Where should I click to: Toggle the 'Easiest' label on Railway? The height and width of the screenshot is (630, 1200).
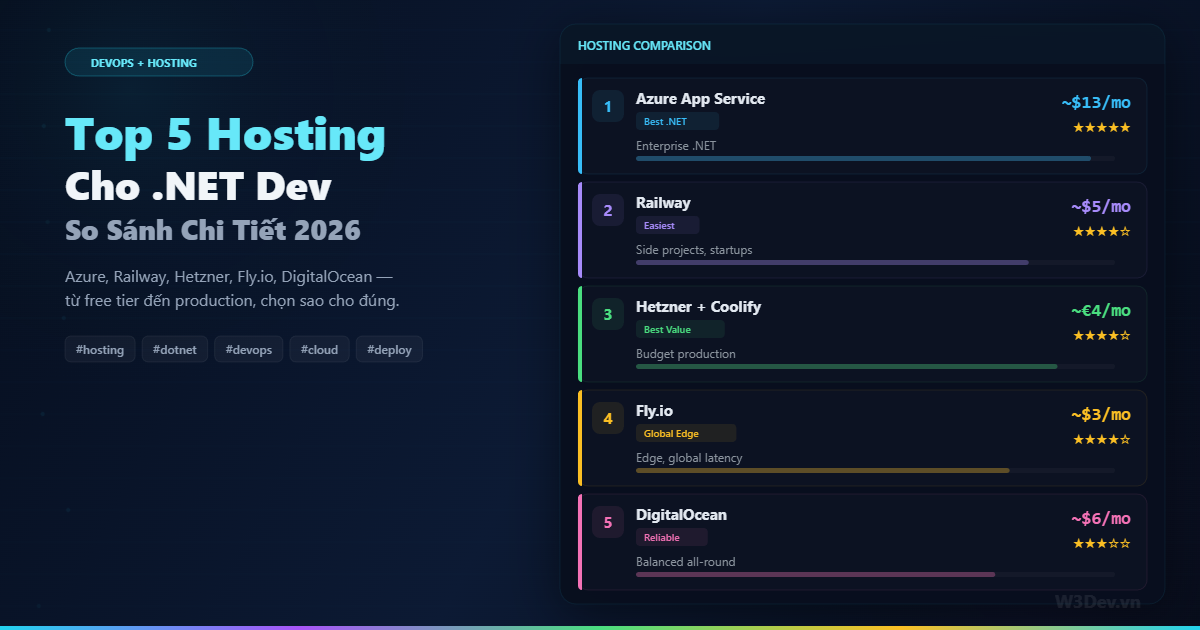pyautogui.click(x=667, y=225)
